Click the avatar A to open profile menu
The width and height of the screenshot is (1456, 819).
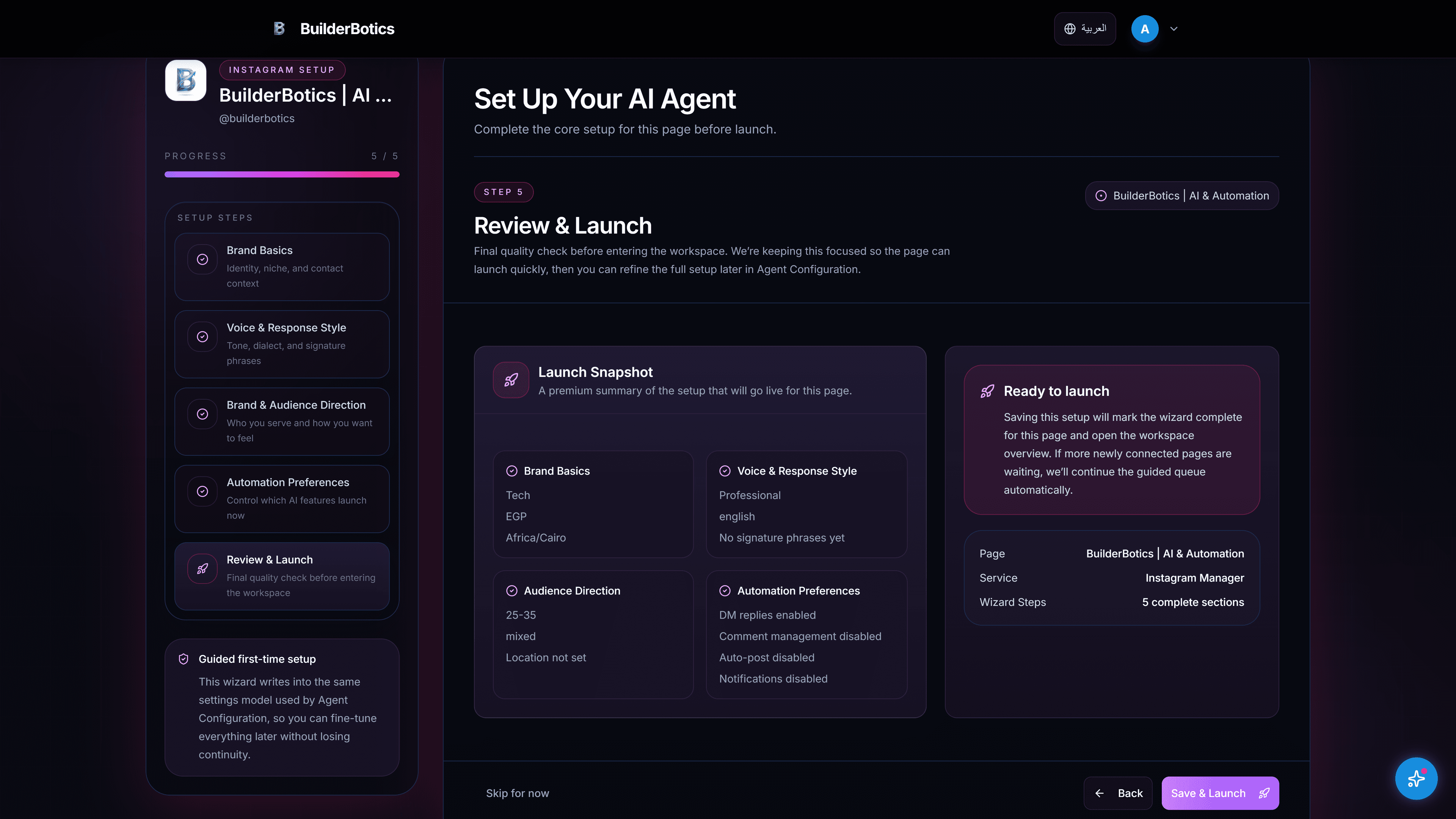(1145, 28)
